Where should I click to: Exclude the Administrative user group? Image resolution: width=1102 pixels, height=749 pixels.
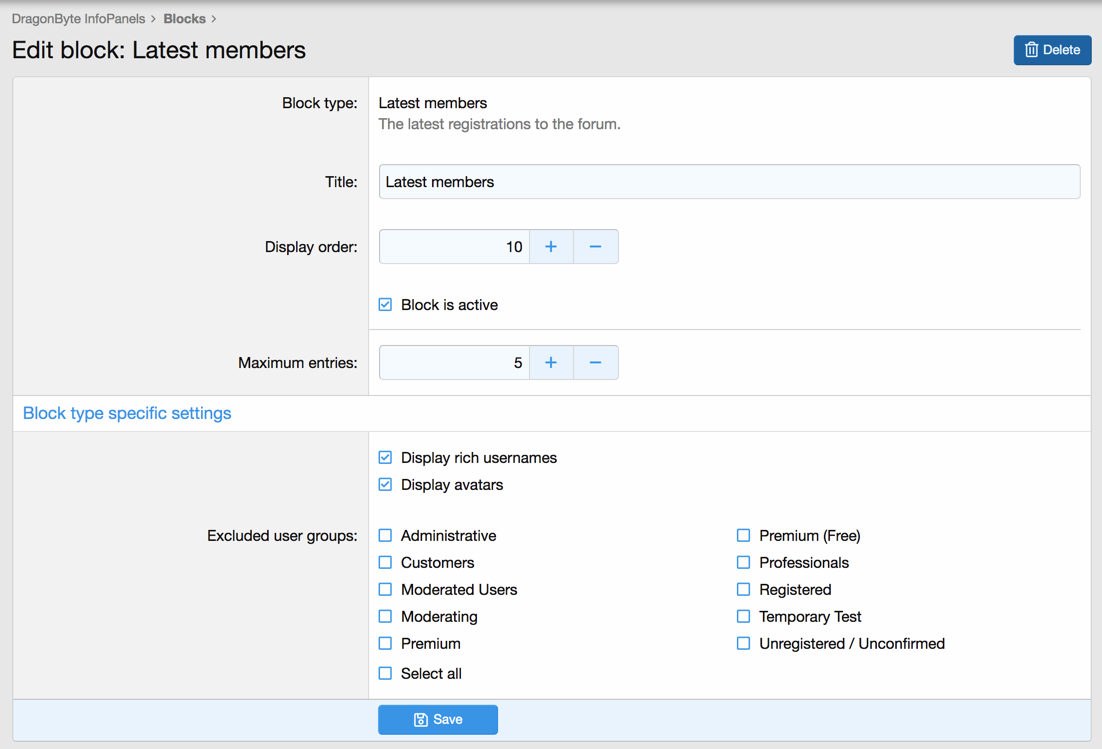click(x=386, y=536)
